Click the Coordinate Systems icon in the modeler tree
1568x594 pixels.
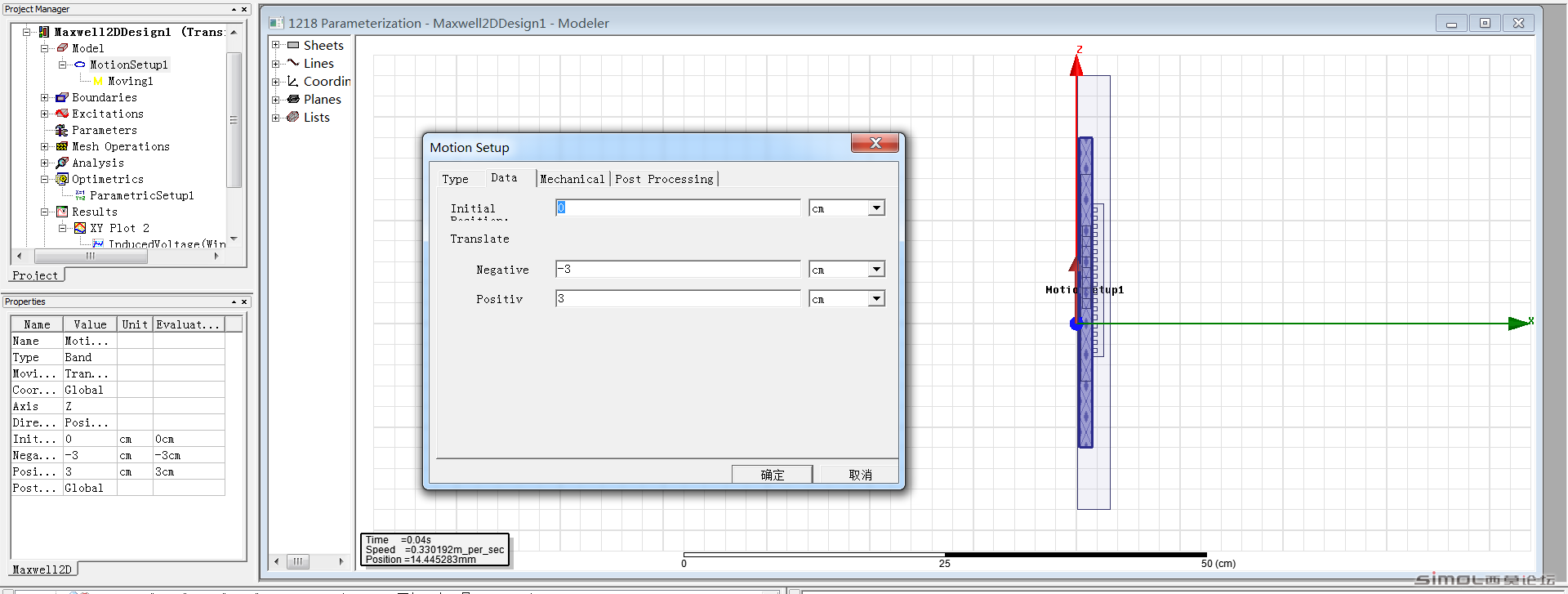point(293,81)
